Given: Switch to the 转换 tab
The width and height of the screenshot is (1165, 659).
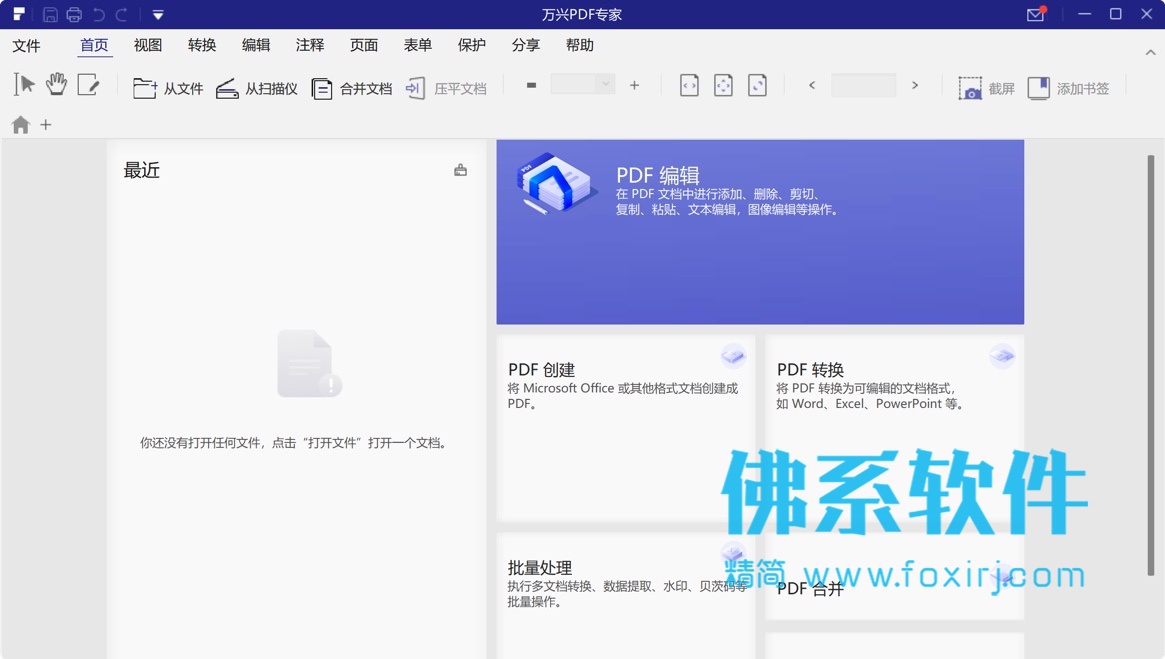Looking at the screenshot, I should point(202,45).
